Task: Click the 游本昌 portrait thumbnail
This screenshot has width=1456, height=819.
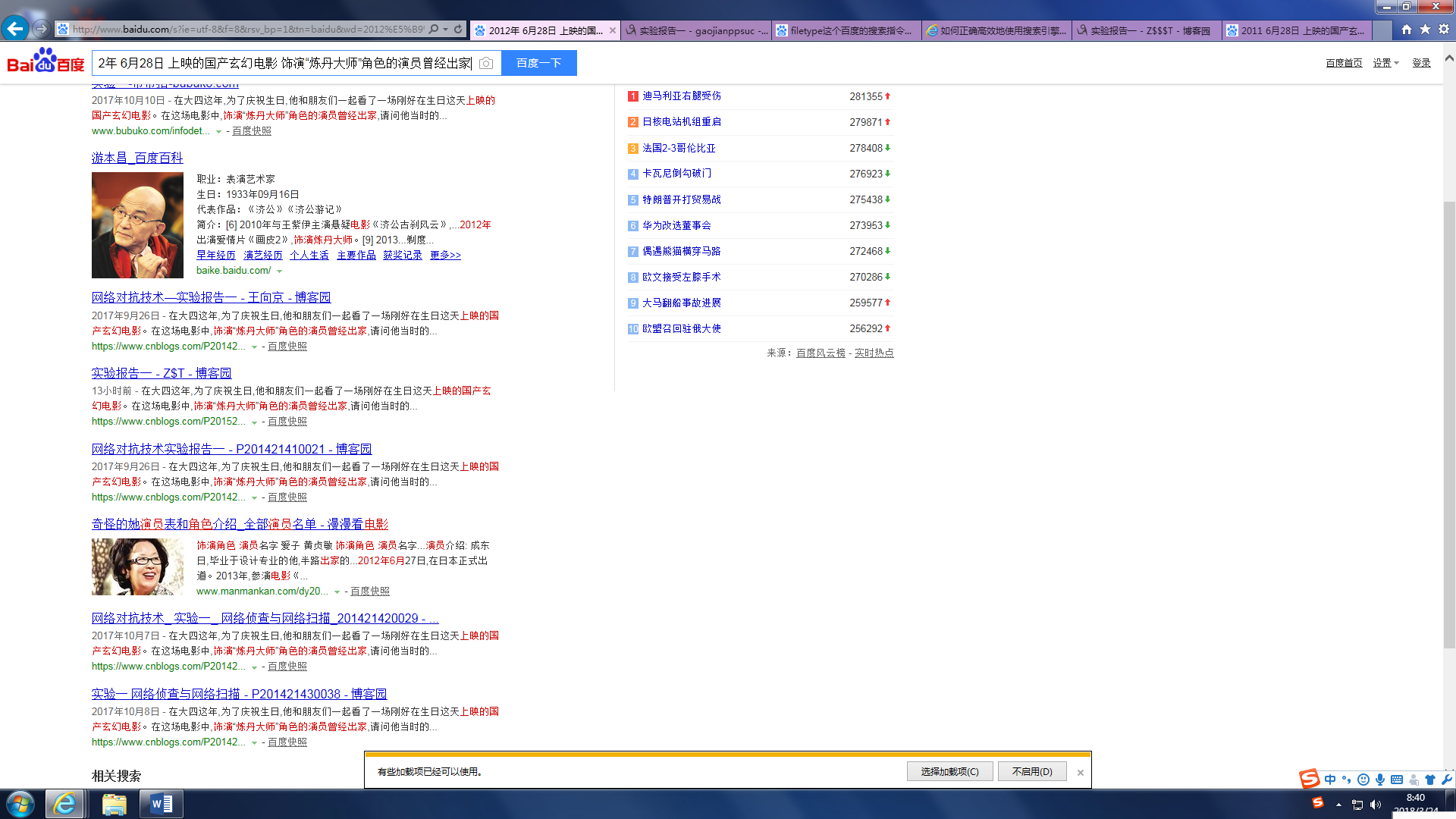Action: (137, 225)
